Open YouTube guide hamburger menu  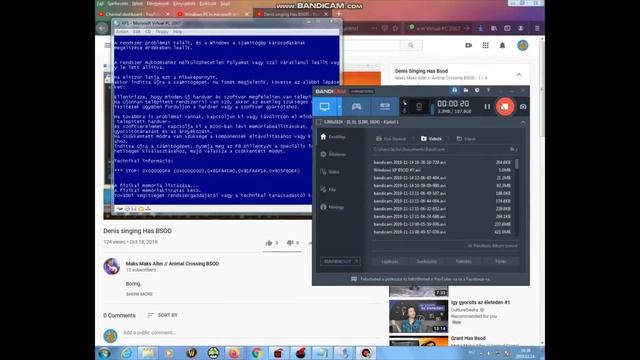click(107, 45)
